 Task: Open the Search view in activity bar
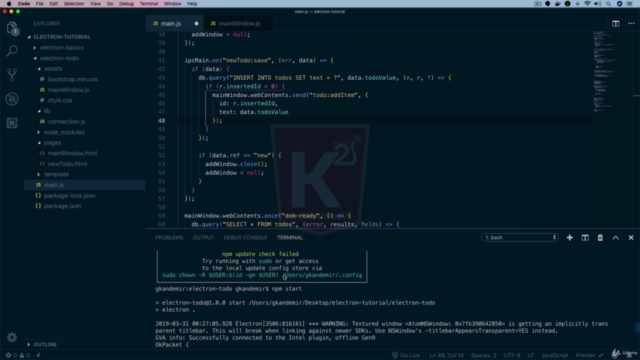[x=12, y=51]
